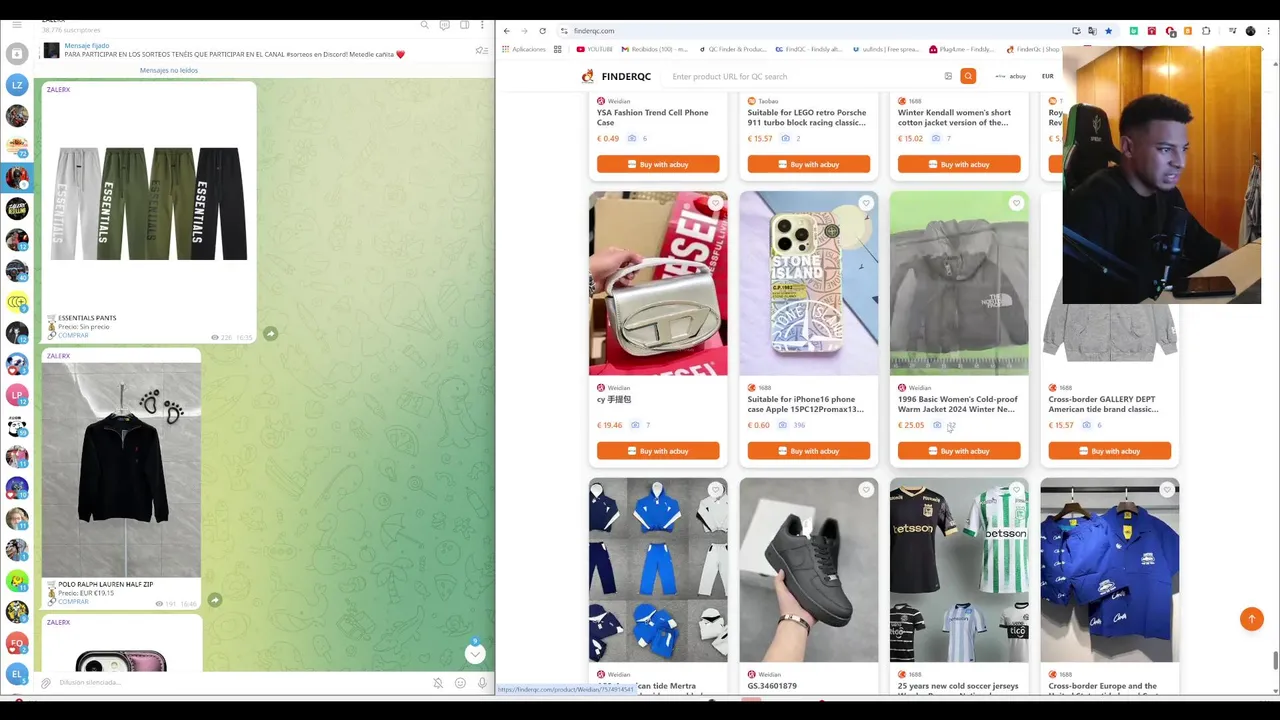Viewport: 1280px width, 720px height.
Task: Buy 1996 Basic jacket with acbuy
Action: (x=959, y=451)
